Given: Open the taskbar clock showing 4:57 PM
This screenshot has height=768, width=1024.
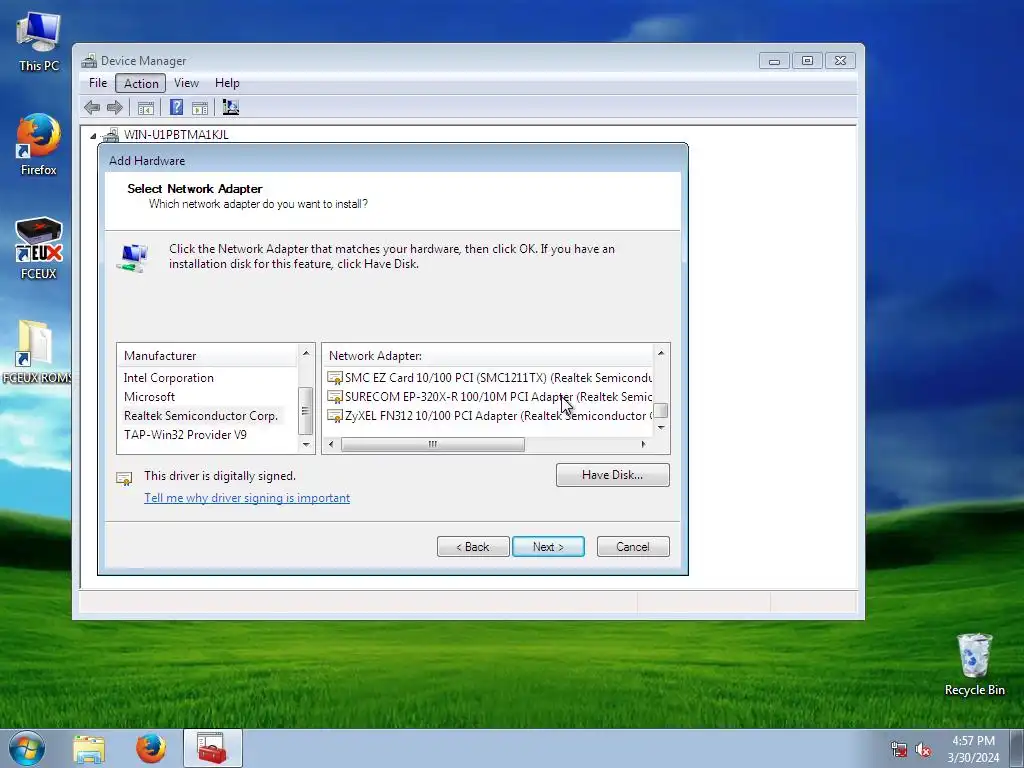Looking at the screenshot, I should pos(973,749).
